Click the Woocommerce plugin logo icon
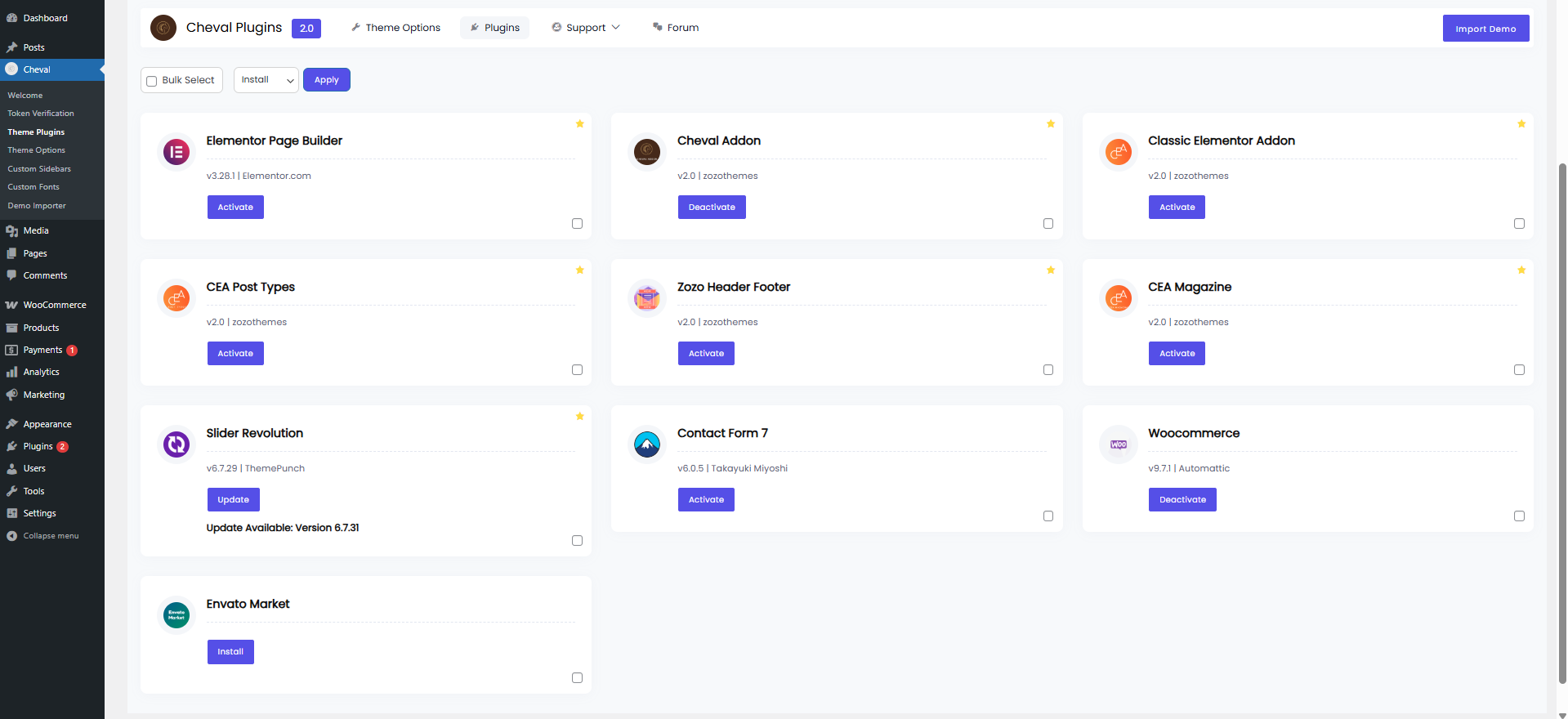Screen dimensions: 1568x719 coord(1118,444)
